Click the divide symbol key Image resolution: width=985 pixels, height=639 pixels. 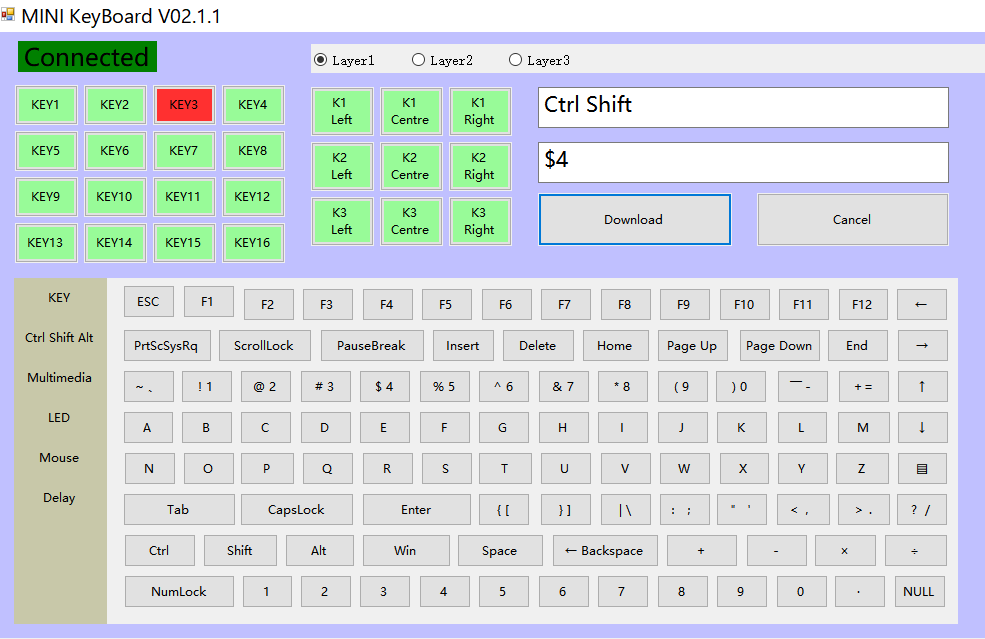coord(915,551)
